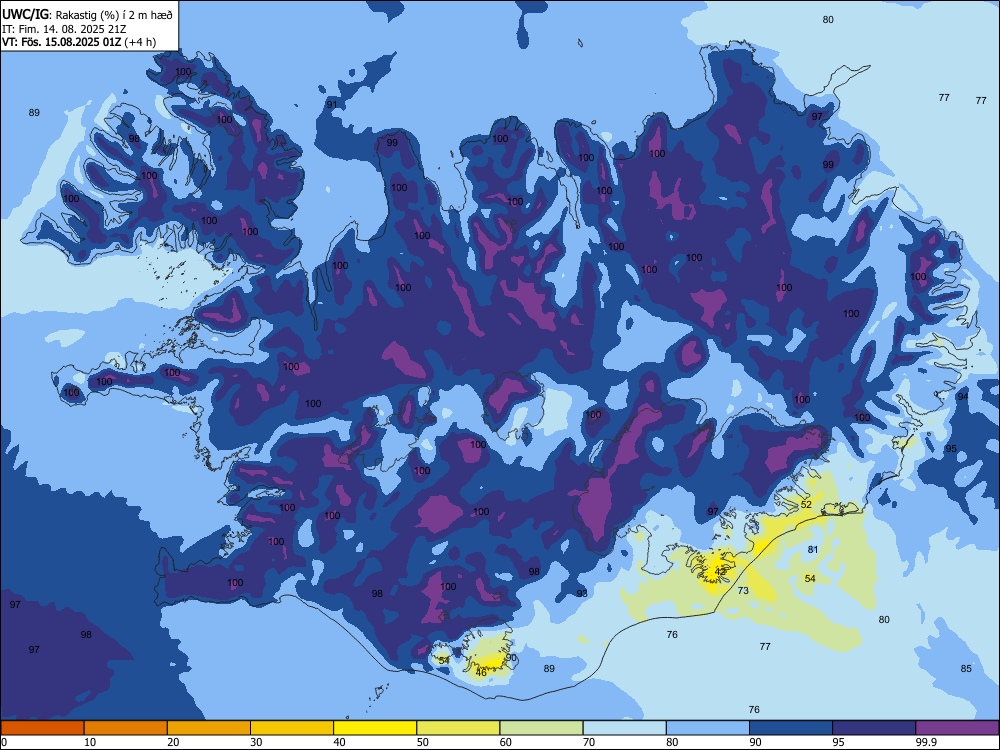This screenshot has height=750, width=1000.
Task: Click the '95' value off the east coast
Action: [x=951, y=449]
